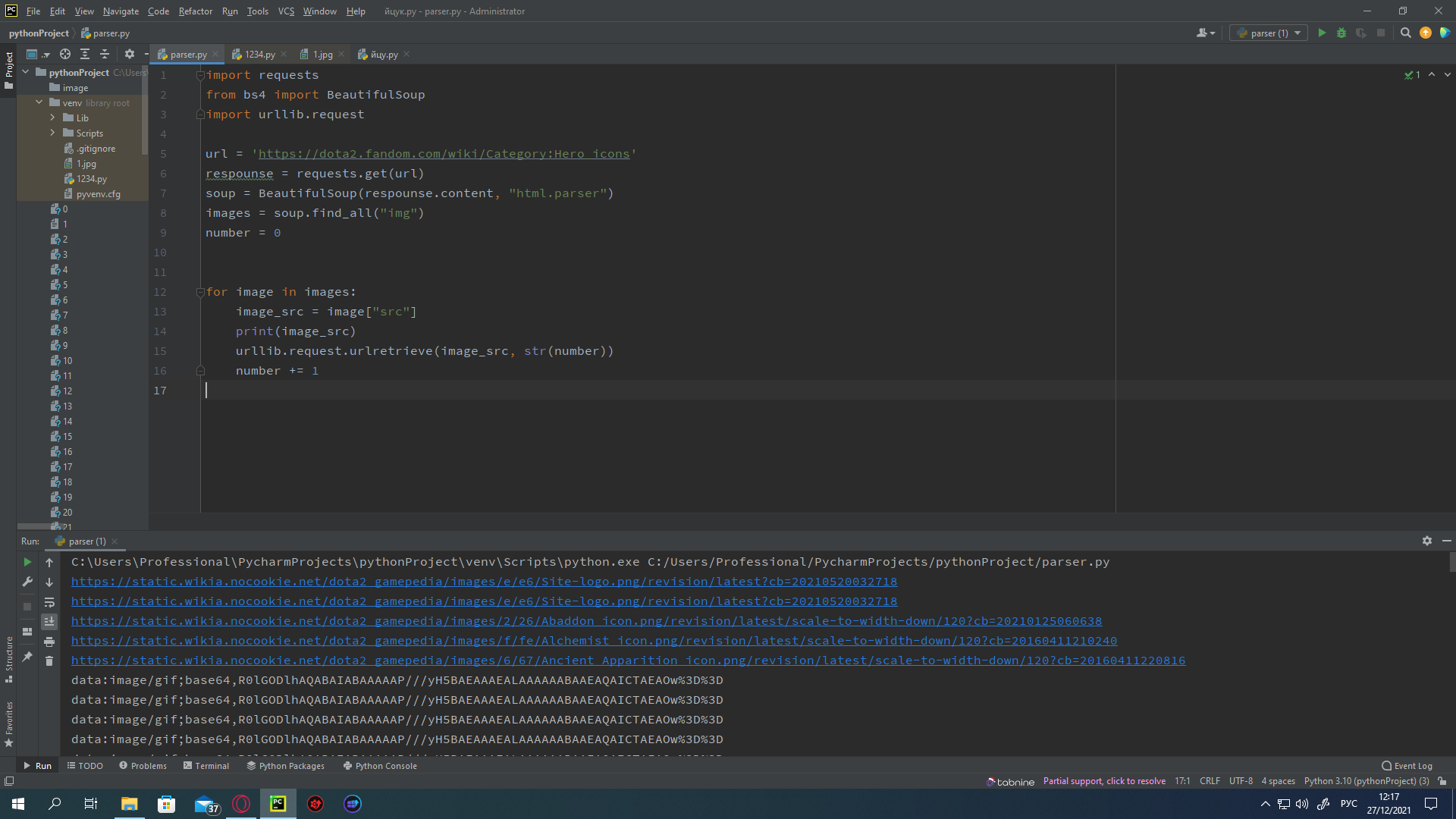
Task: Open the colorful Code With Me icon
Action: tap(1445, 33)
